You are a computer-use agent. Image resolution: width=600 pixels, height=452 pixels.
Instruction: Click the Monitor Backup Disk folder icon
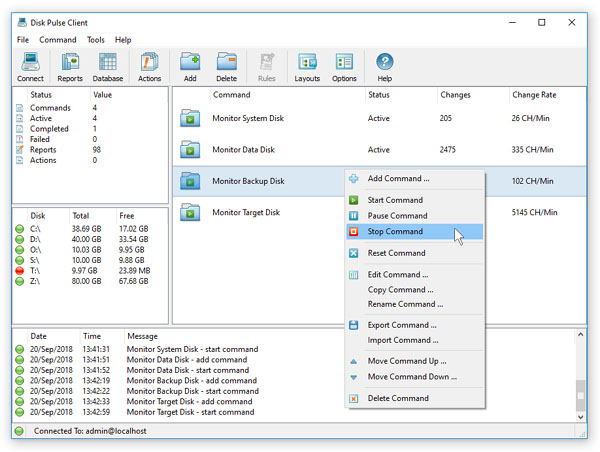(x=190, y=181)
